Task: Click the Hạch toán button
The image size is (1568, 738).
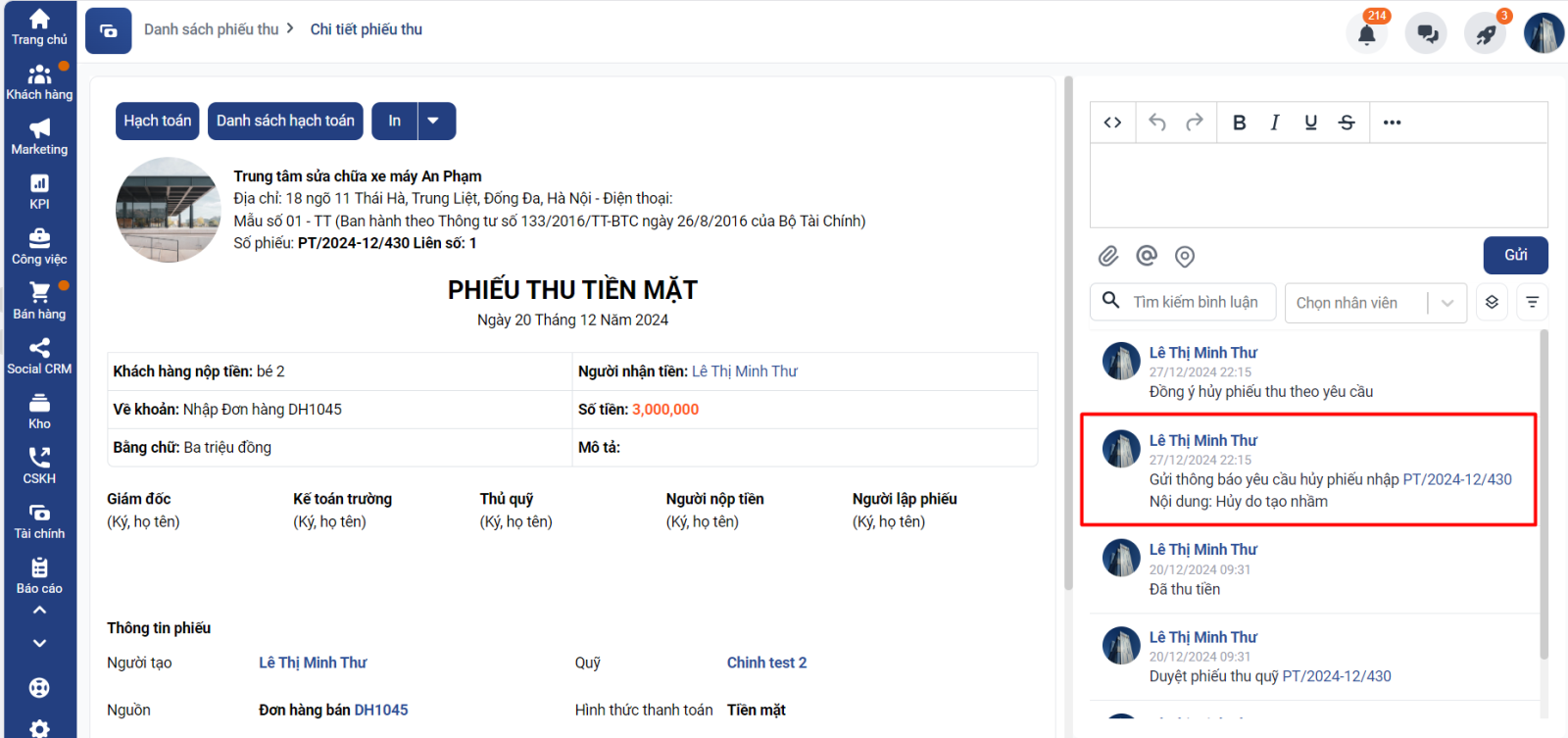Action: click(x=158, y=121)
